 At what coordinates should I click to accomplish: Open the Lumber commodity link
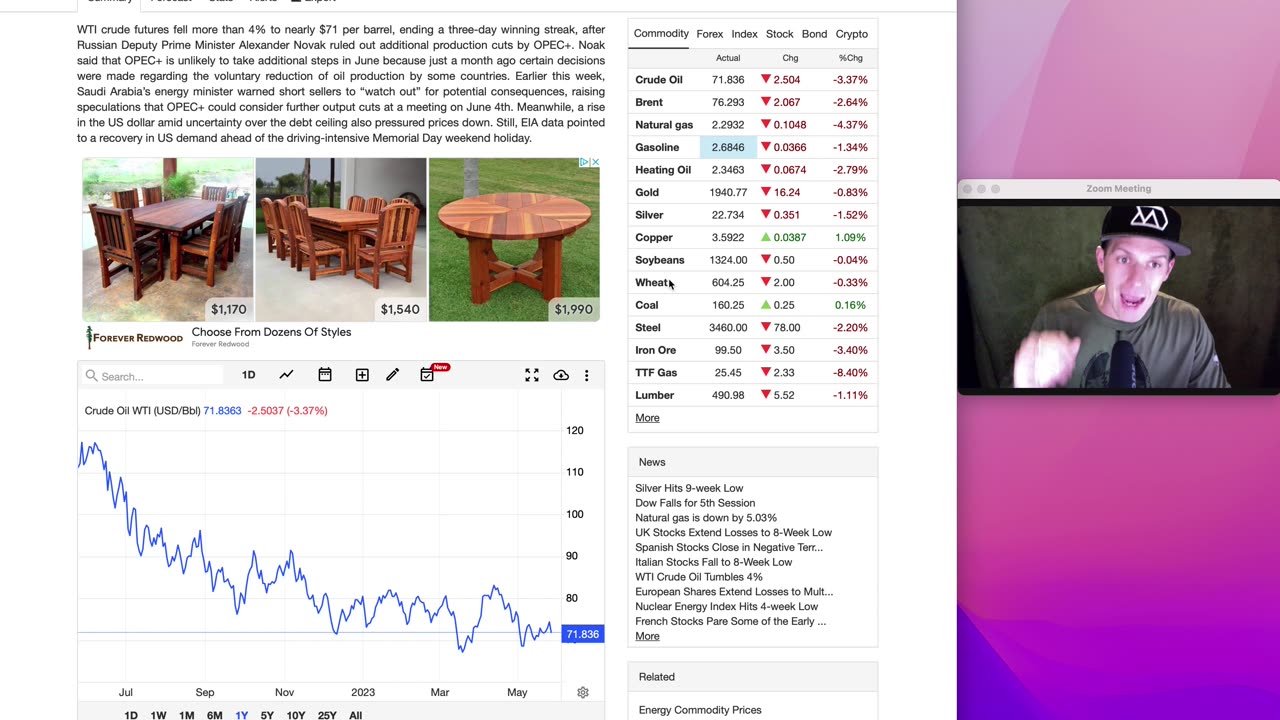point(655,395)
